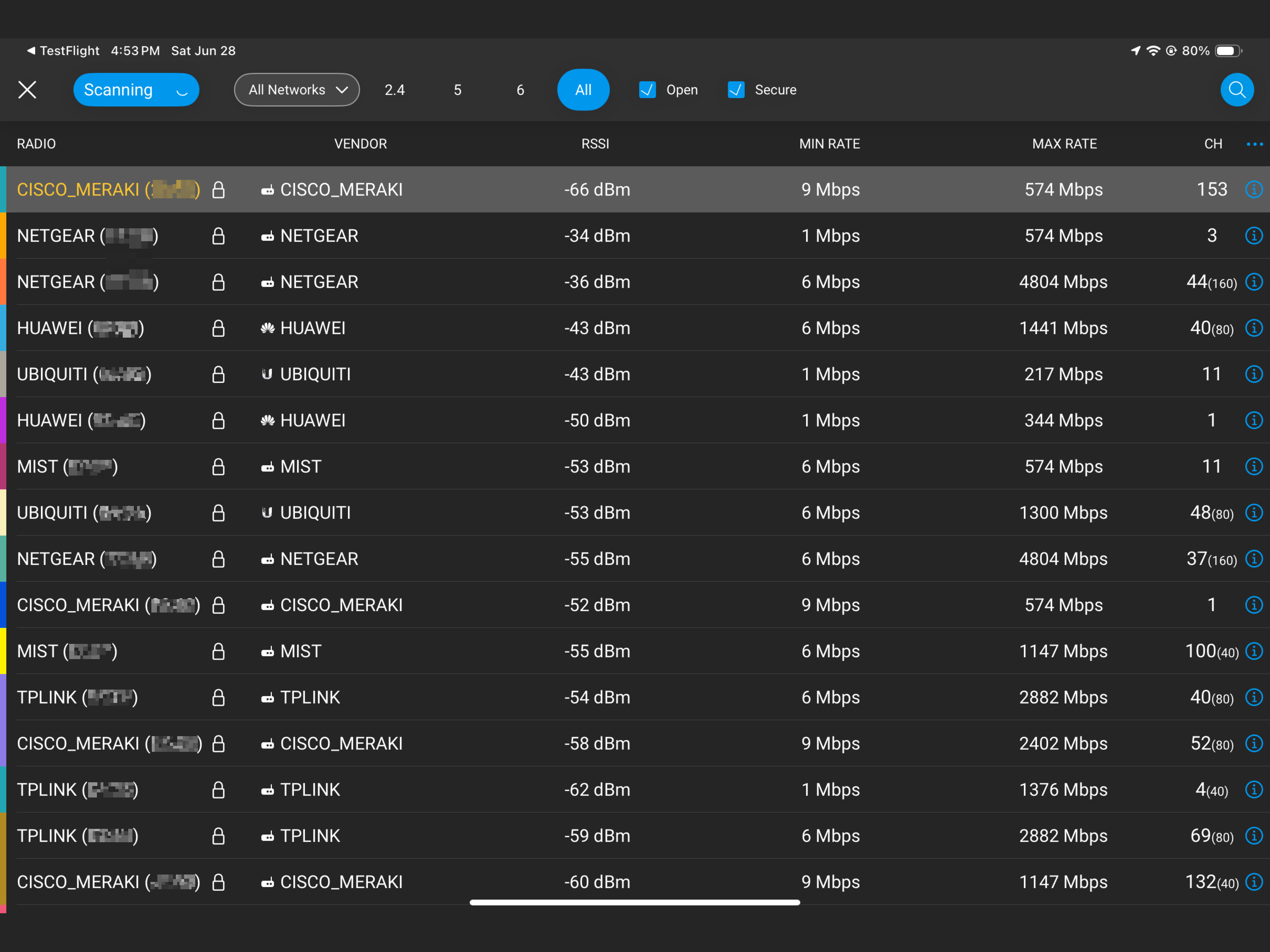Select the 6 GHz band tab
Screen dimensions: 1270x952
(x=520, y=90)
